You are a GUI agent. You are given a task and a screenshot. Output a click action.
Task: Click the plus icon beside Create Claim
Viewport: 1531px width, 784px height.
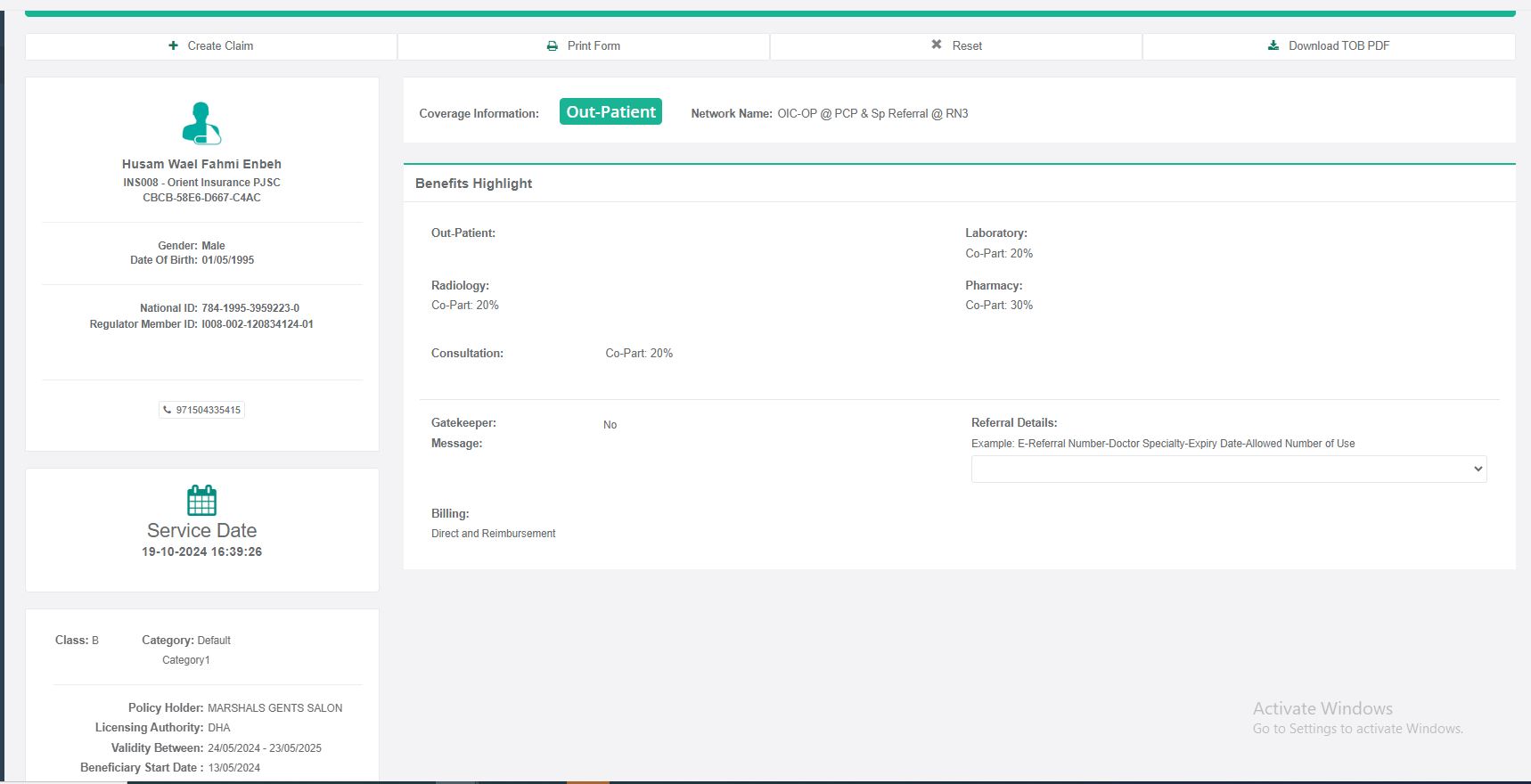point(173,45)
